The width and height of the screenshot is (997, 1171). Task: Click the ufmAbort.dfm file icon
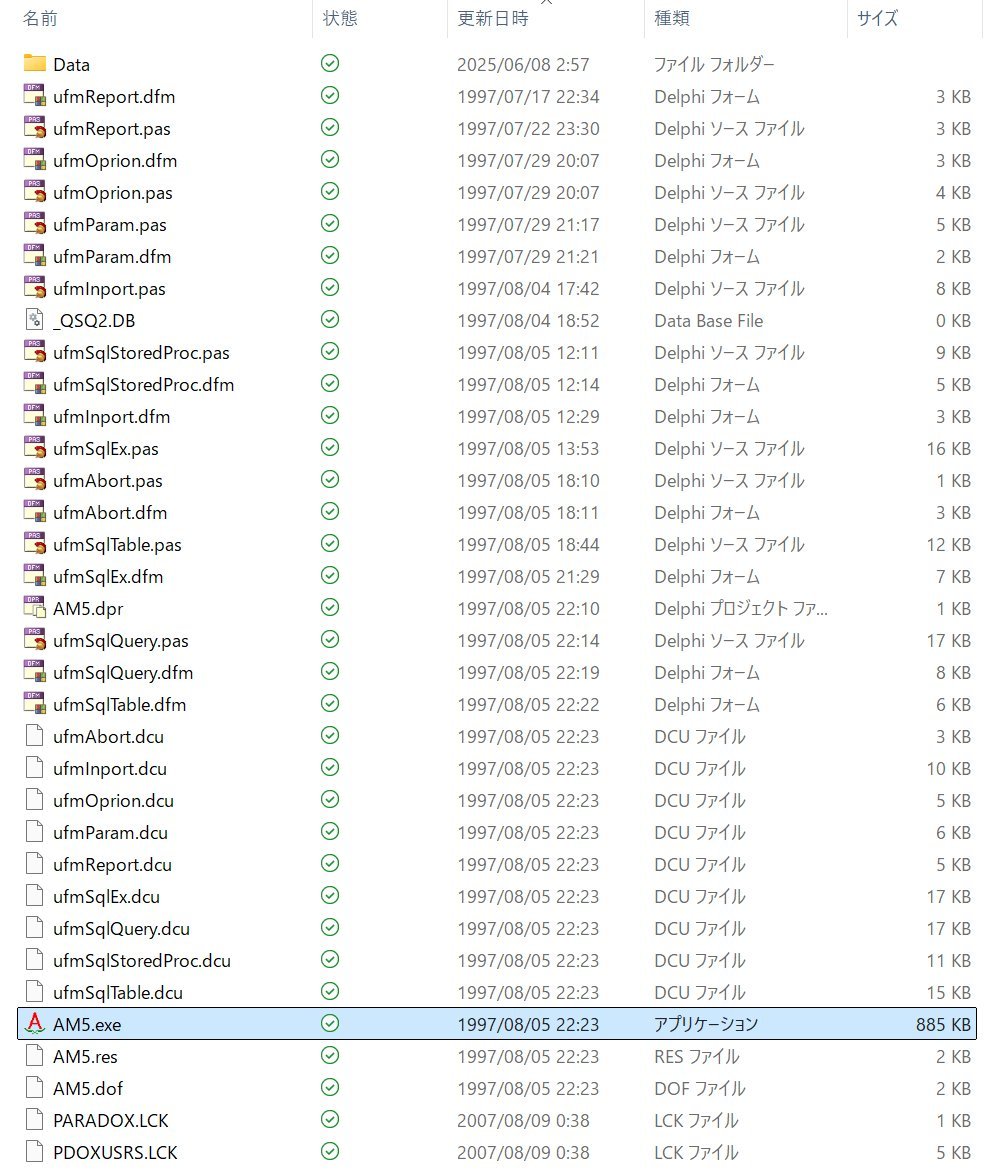(34, 512)
